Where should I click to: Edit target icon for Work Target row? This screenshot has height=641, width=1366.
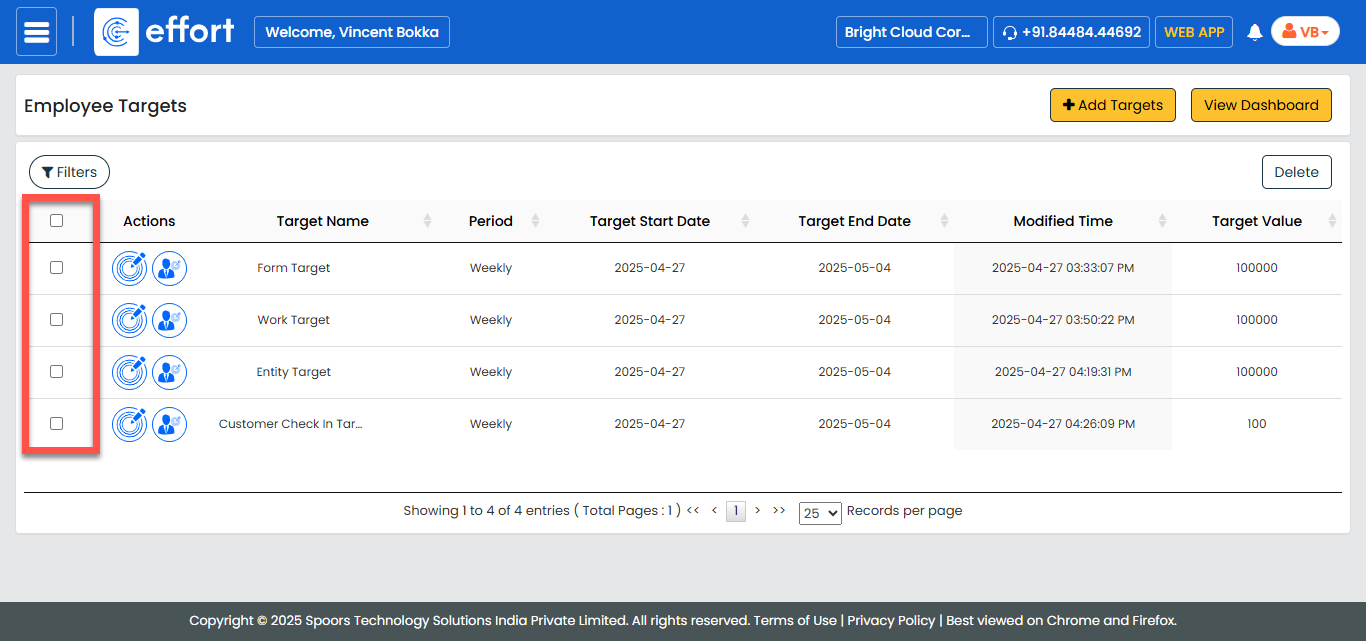click(x=130, y=320)
